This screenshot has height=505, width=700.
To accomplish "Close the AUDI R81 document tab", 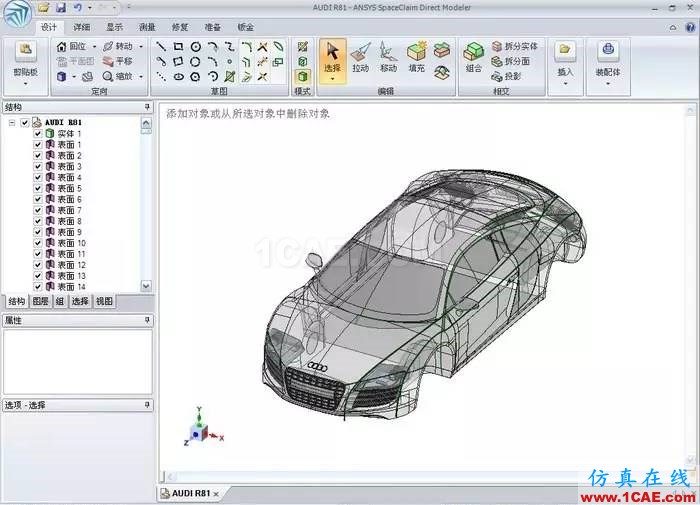I will pos(216,494).
